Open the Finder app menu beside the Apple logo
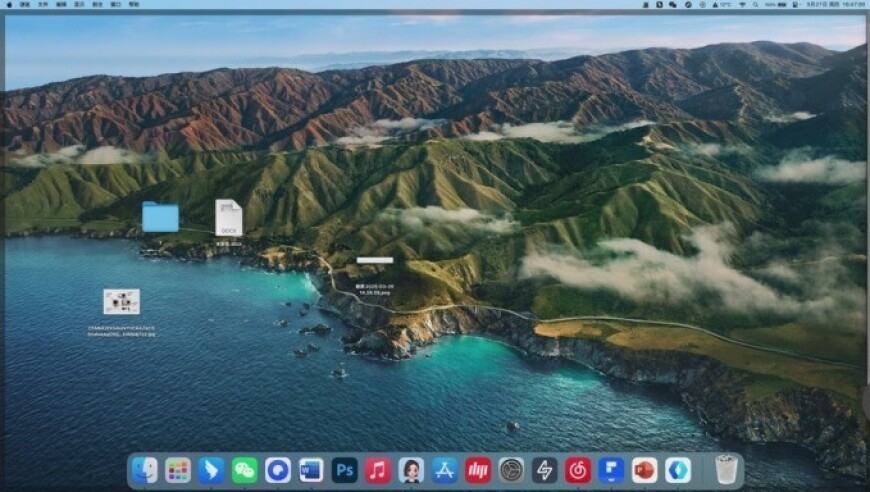 pyautogui.click(x=25, y=4)
